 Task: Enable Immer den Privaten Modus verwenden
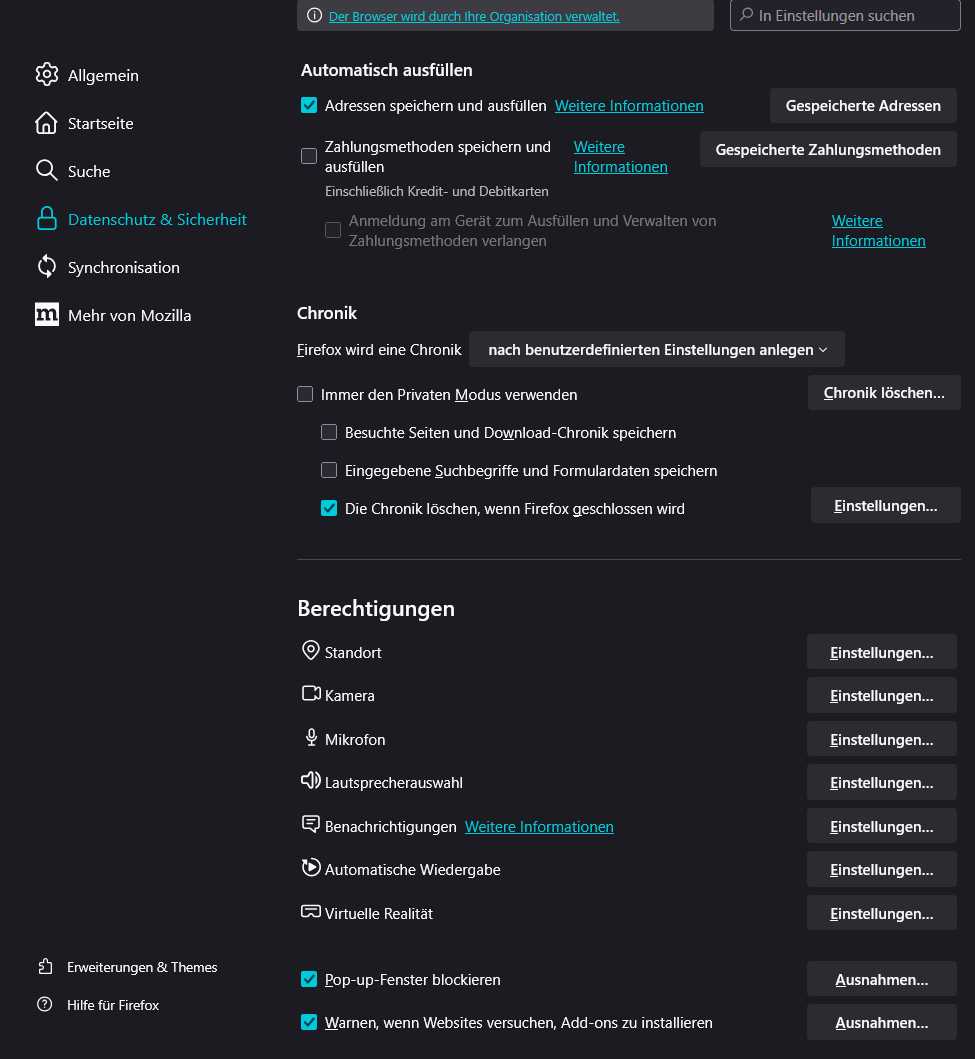click(305, 394)
